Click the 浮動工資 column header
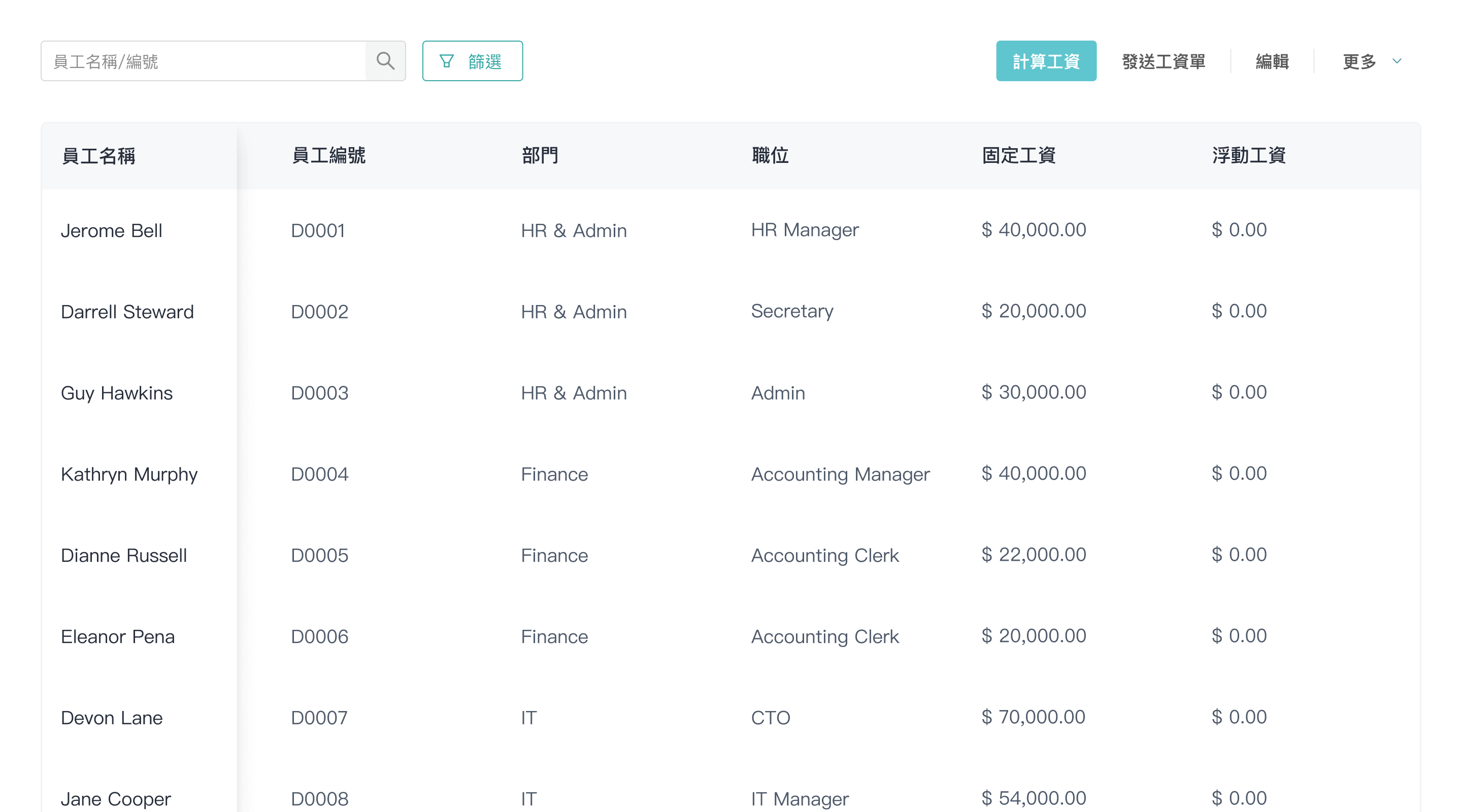 click(x=1249, y=155)
